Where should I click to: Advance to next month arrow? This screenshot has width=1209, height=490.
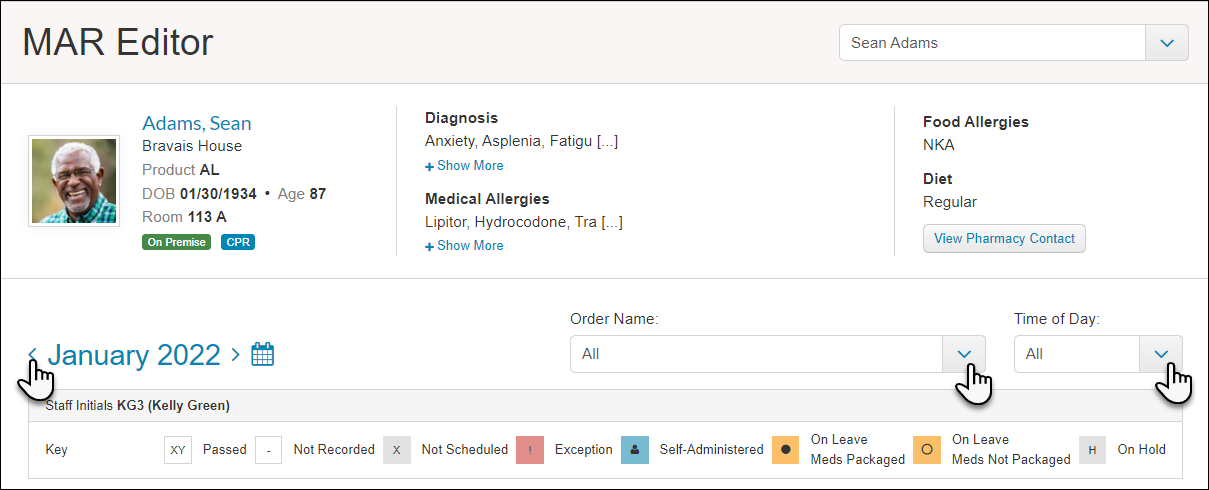[235, 354]
